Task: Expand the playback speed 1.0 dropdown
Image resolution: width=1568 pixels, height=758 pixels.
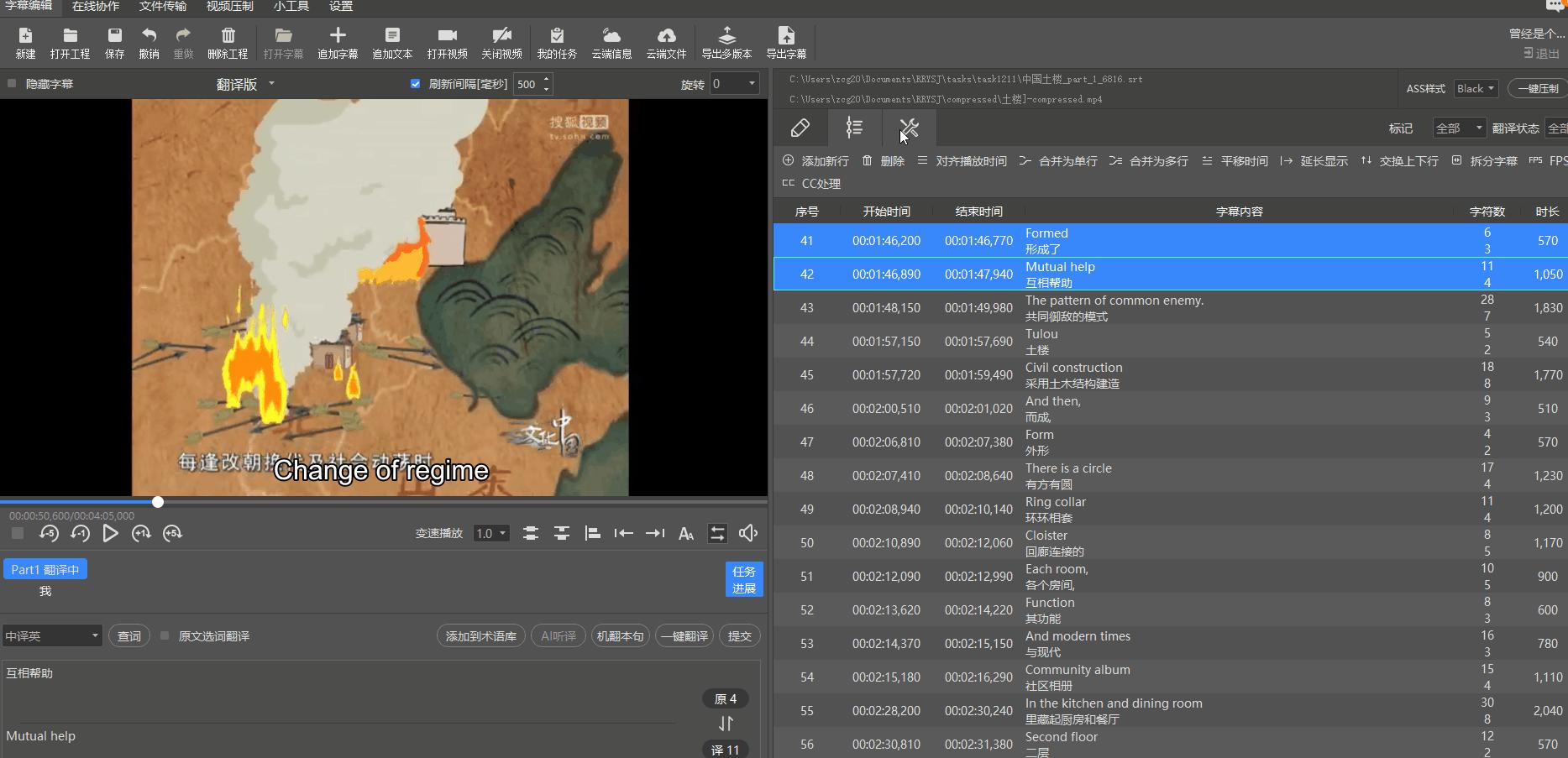Action: (x=491, y=533)
